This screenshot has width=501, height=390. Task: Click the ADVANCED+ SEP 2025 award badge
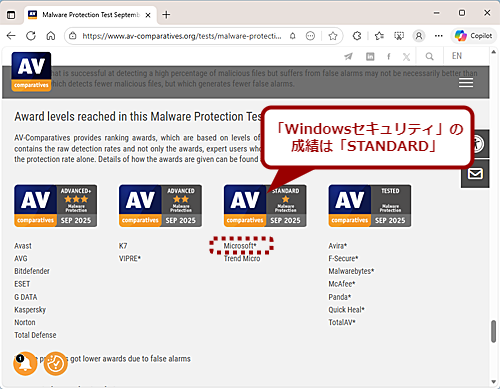pyautogui.click(x=56, y=206)
